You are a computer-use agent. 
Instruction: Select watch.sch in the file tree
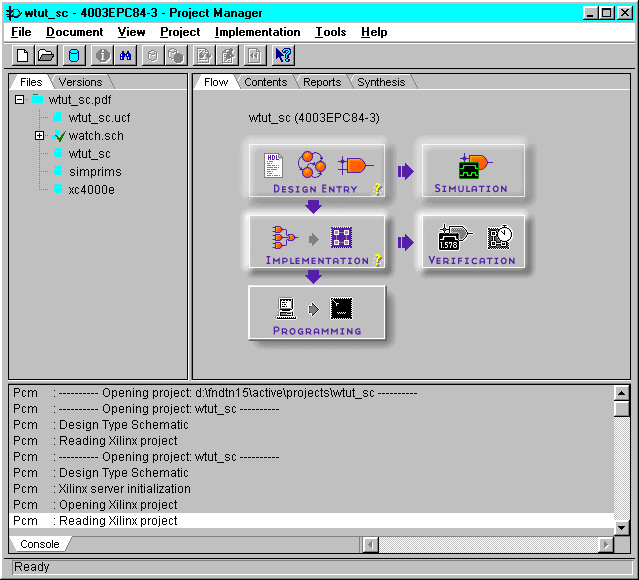tap(96, 136)
